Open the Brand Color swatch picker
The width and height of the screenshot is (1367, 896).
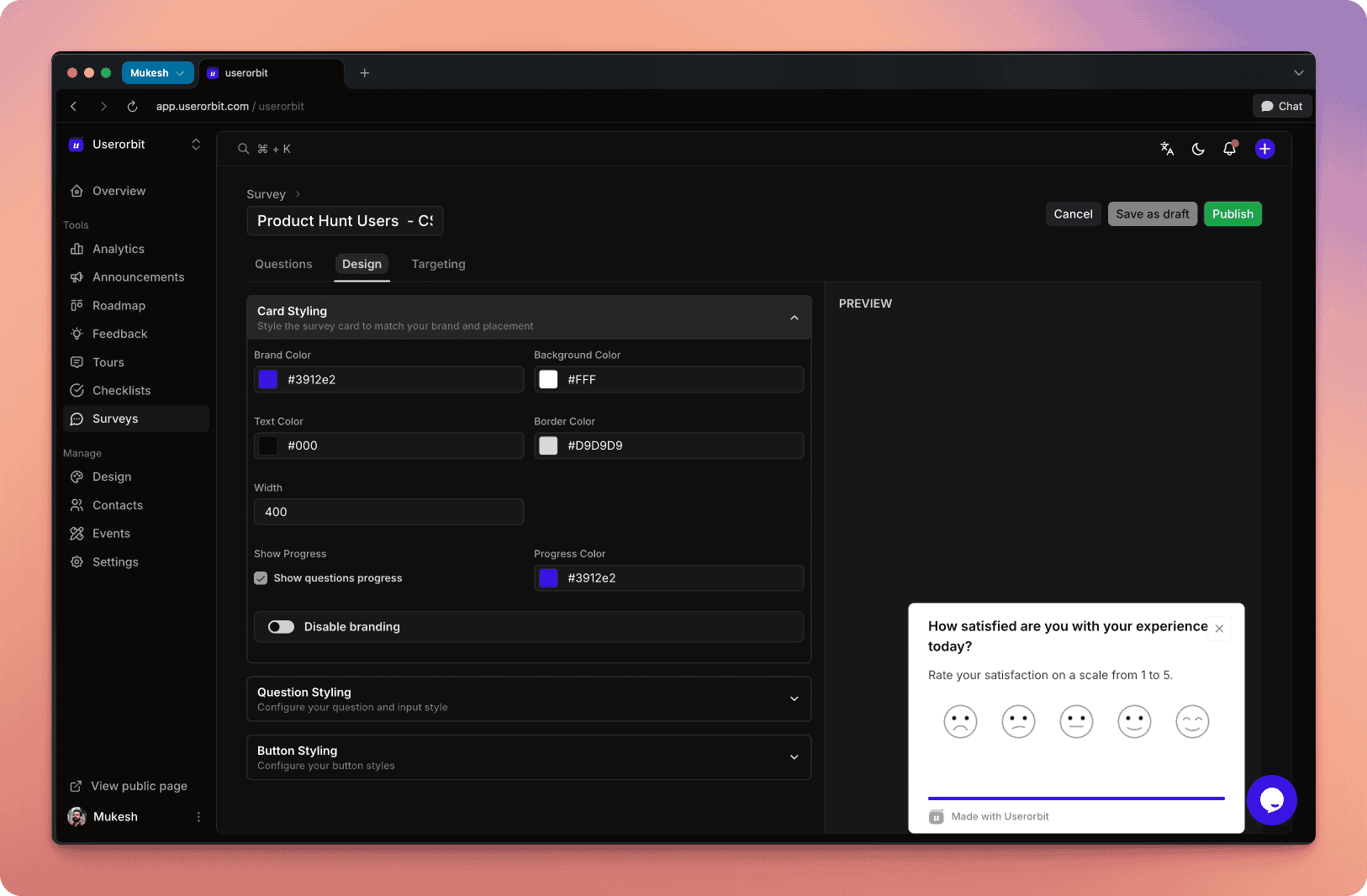tap(268, 380)
